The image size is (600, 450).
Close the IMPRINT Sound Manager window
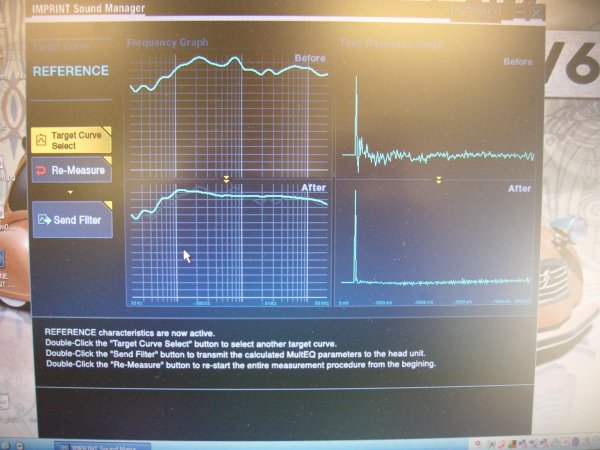(536, 13)
